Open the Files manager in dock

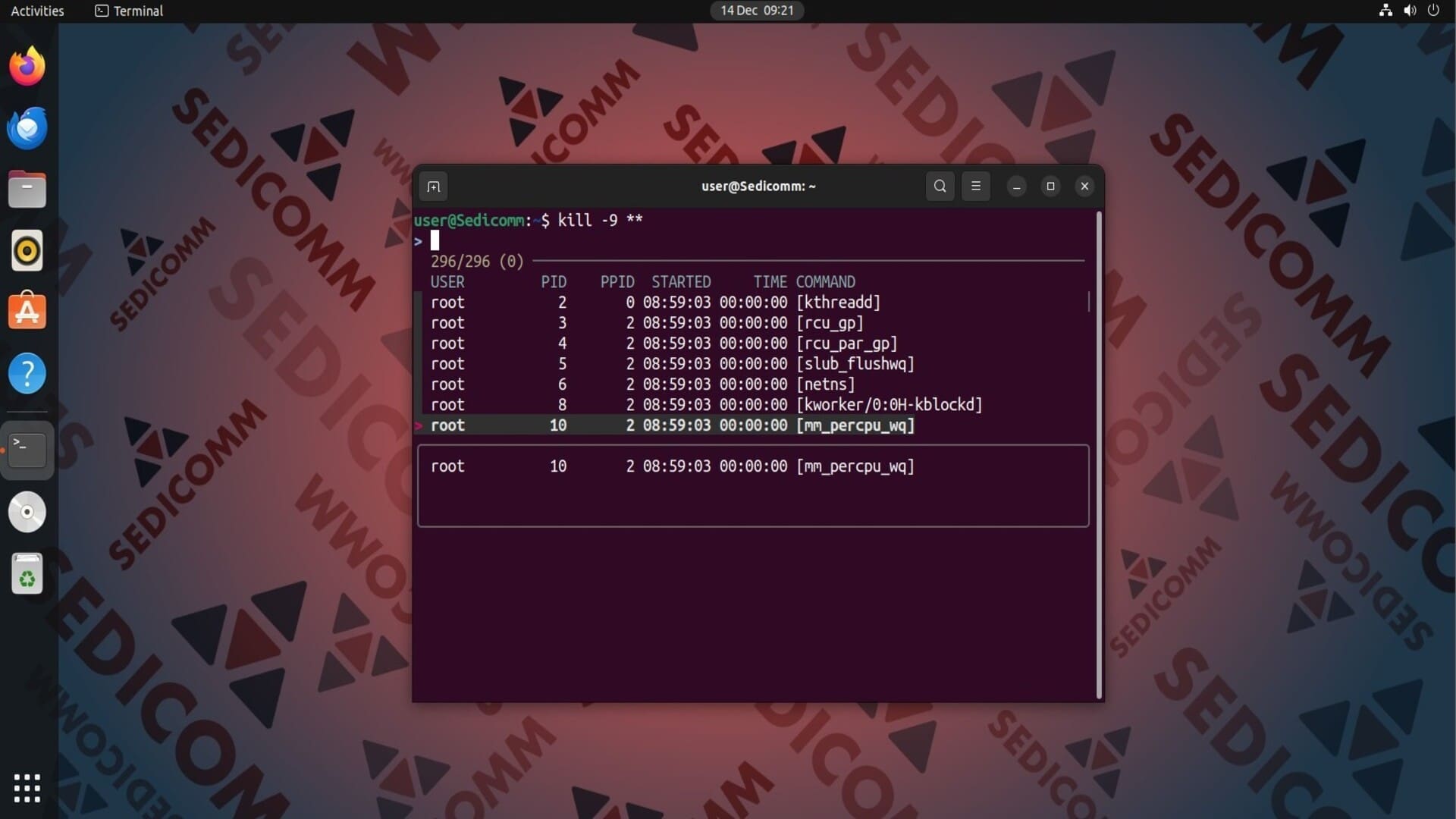[27, 190]
